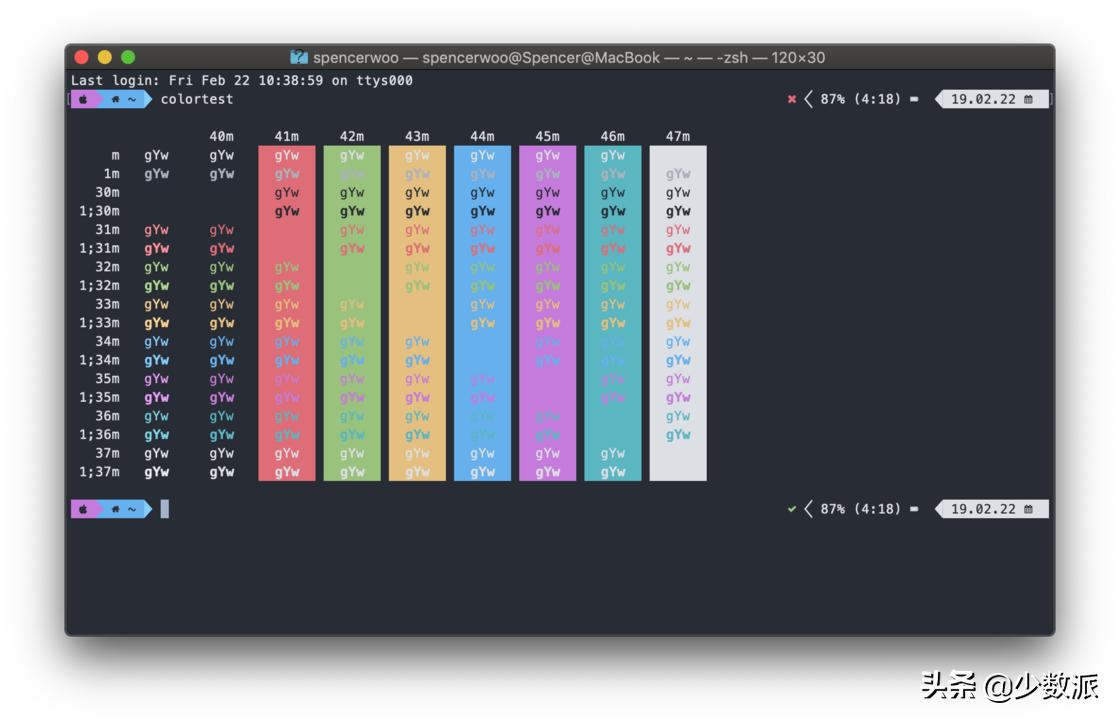Close the terminal window with red button

[x=81, y=57]
